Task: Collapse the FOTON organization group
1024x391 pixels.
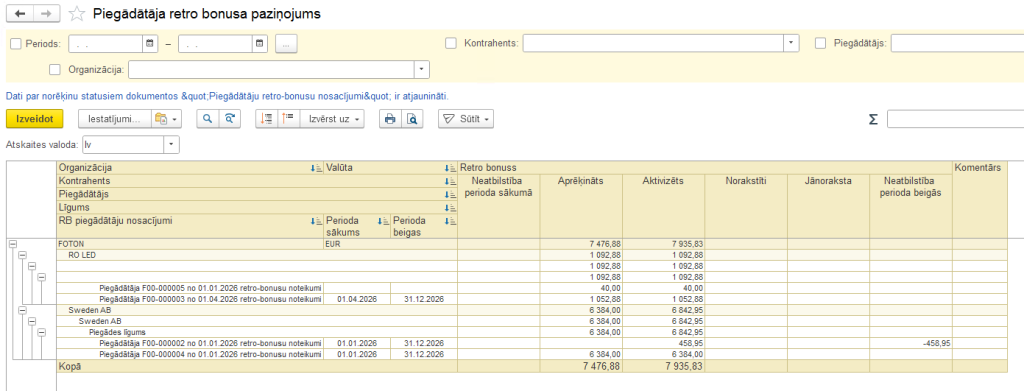Action: (x=12, y=243)
